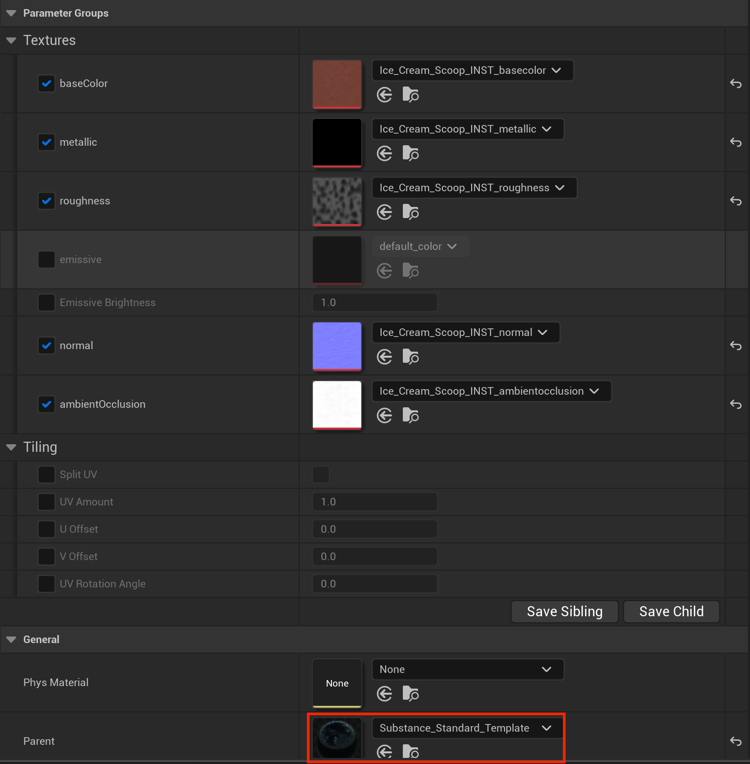Use selected asset for Phys Material
The height and width of the screenshot is (764, 750).
click(385, 693)
